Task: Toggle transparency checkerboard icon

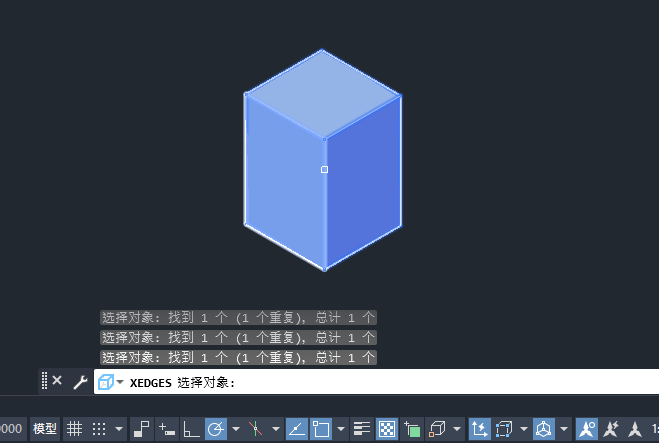Action: pyautogui.click(x=387, y=429)
